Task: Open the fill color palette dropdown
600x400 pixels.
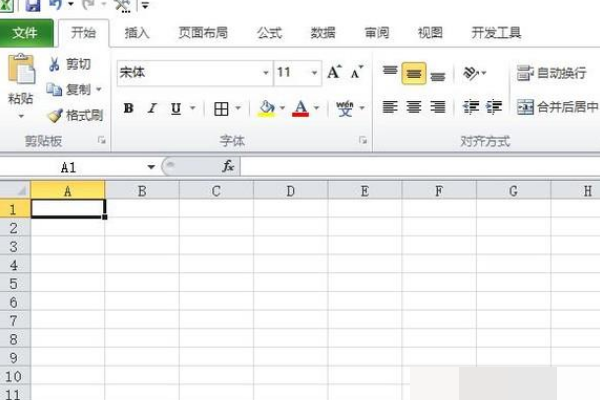Action: point(283,108)
